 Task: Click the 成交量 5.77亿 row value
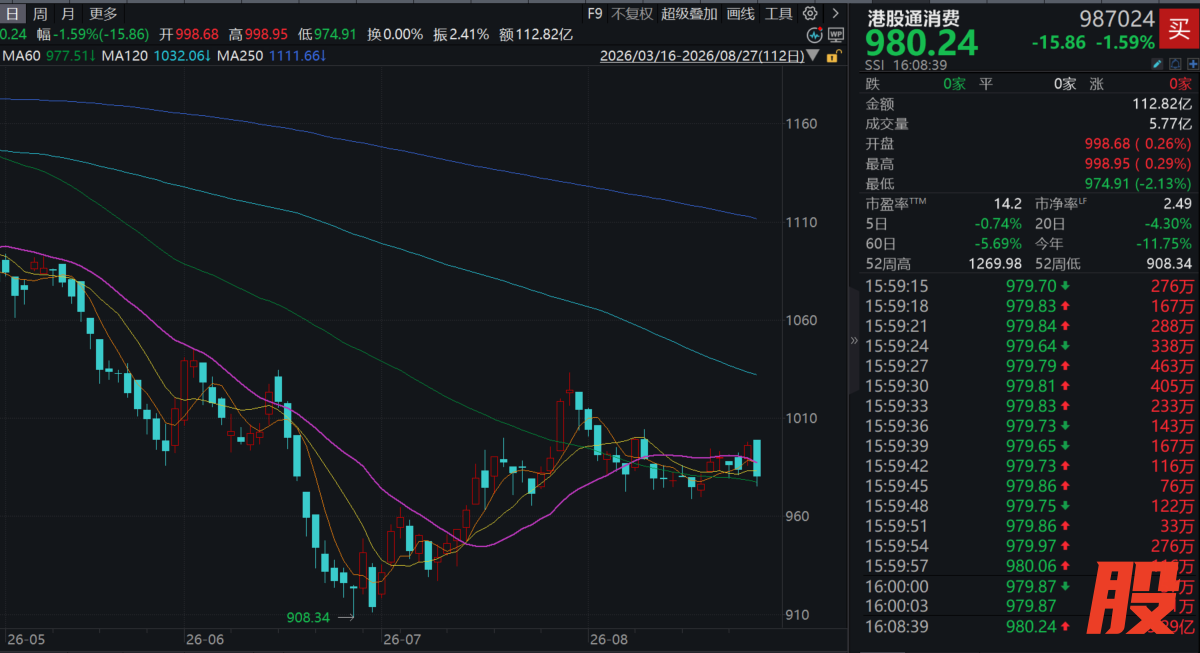tap(1168, 124)
